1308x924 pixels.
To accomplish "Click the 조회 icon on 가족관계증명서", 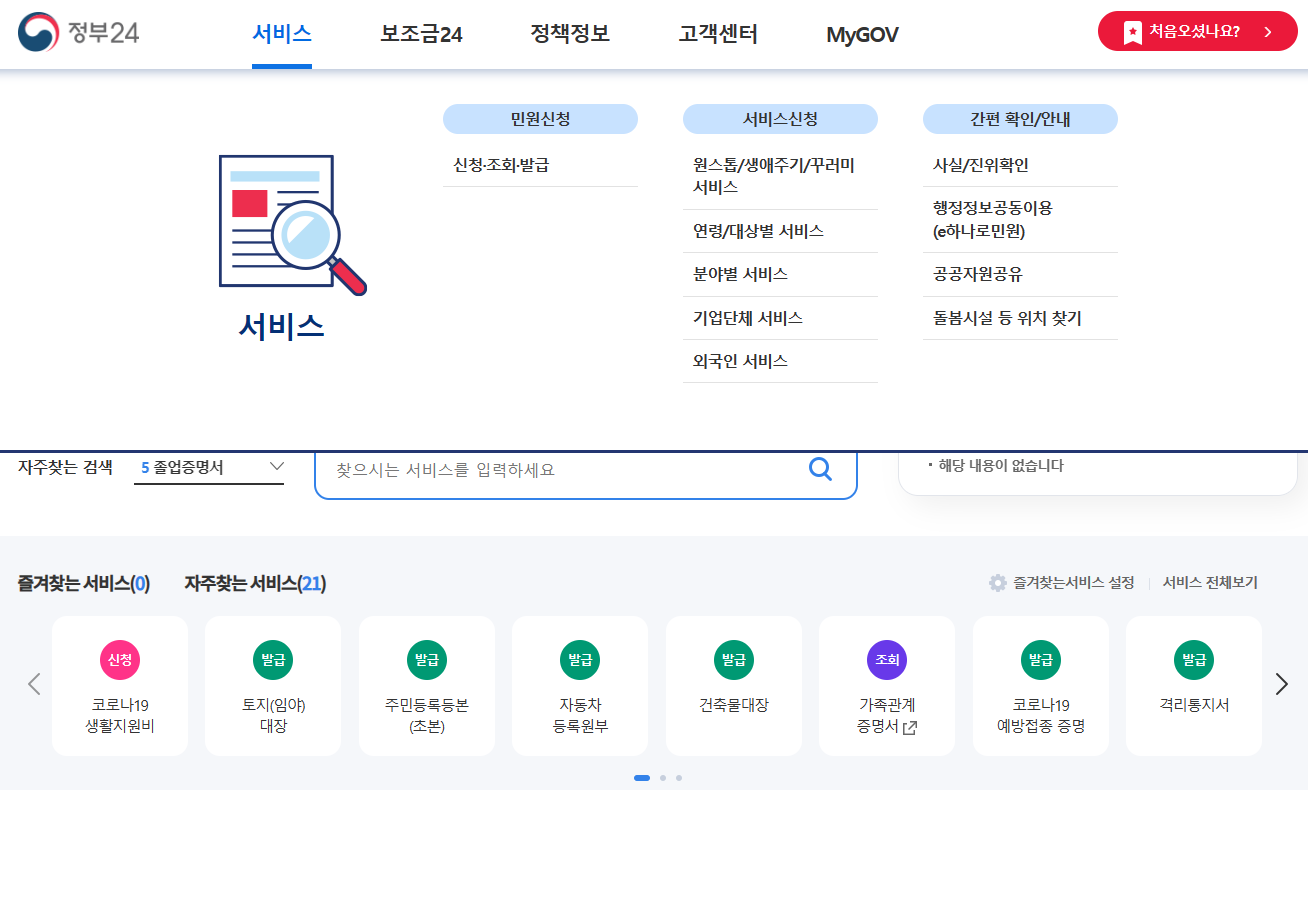I will click(x=887, y=660).
